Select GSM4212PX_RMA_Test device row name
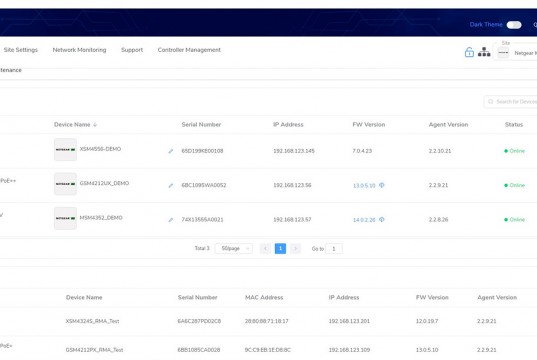The image size is (537, 360). pyautogui.click(x=95, y=350)
